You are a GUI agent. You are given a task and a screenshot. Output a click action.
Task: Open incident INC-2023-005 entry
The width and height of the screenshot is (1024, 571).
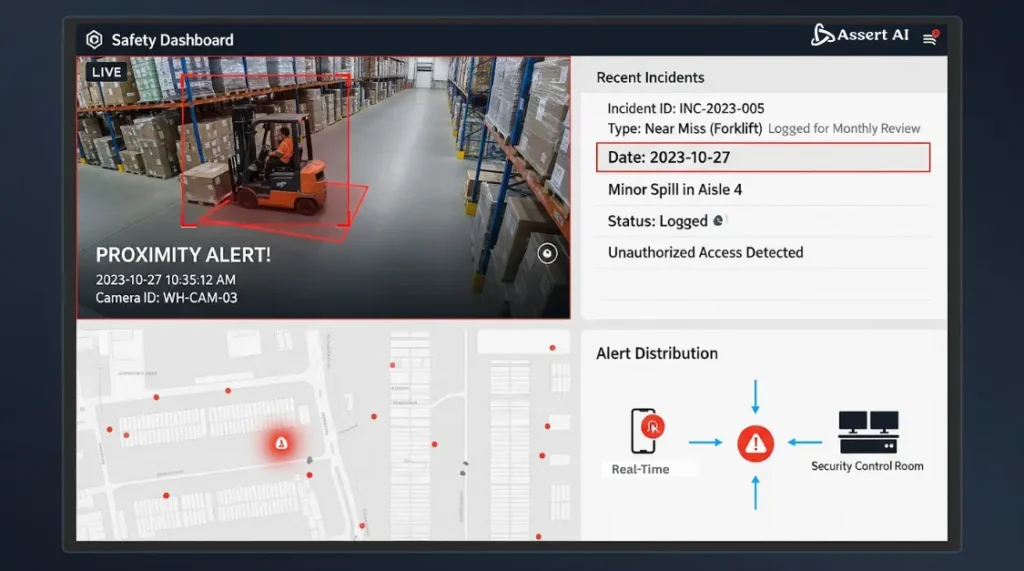click(686, 108)
